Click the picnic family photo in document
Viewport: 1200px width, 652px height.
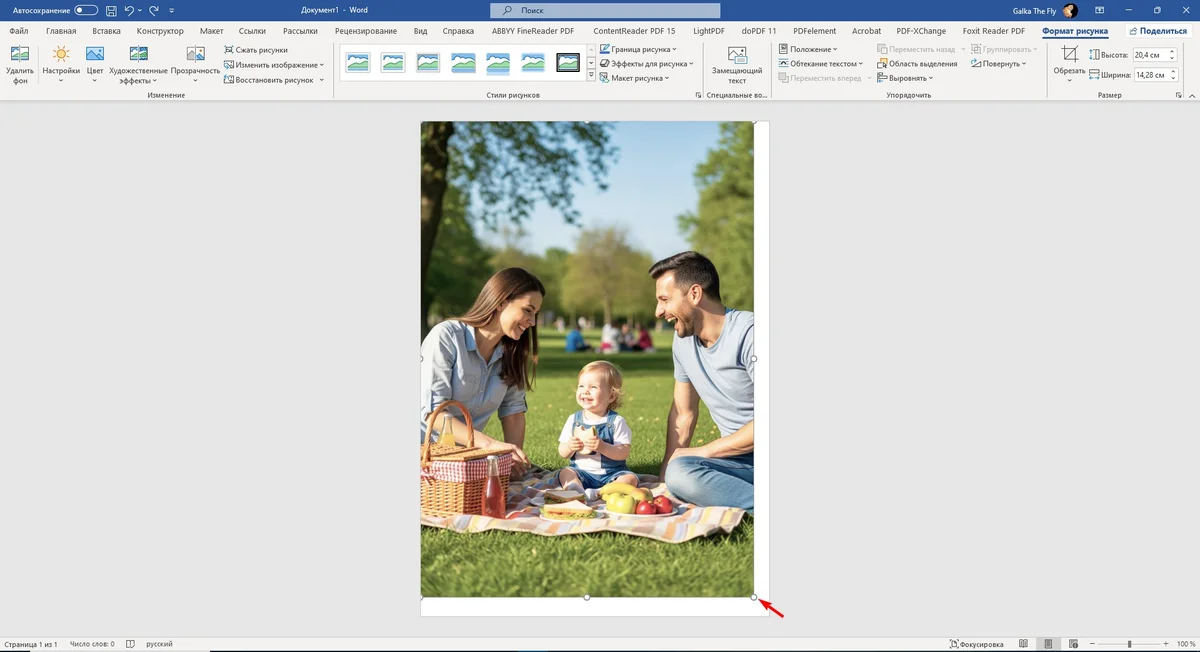point(587,360)
